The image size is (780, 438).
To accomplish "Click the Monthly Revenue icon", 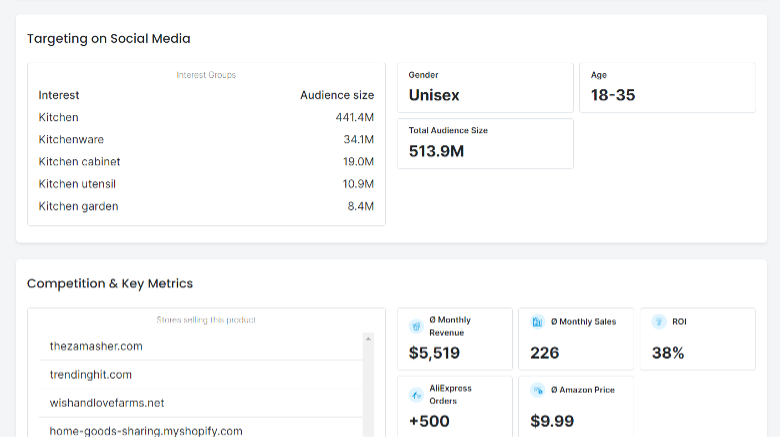I will point(416,326).
